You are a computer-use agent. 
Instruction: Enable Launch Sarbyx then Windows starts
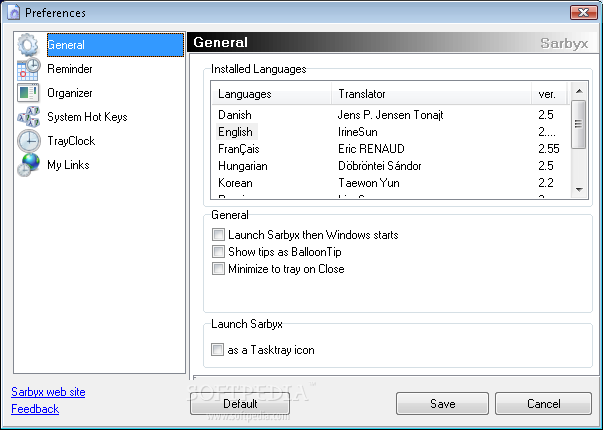point(218,235)
